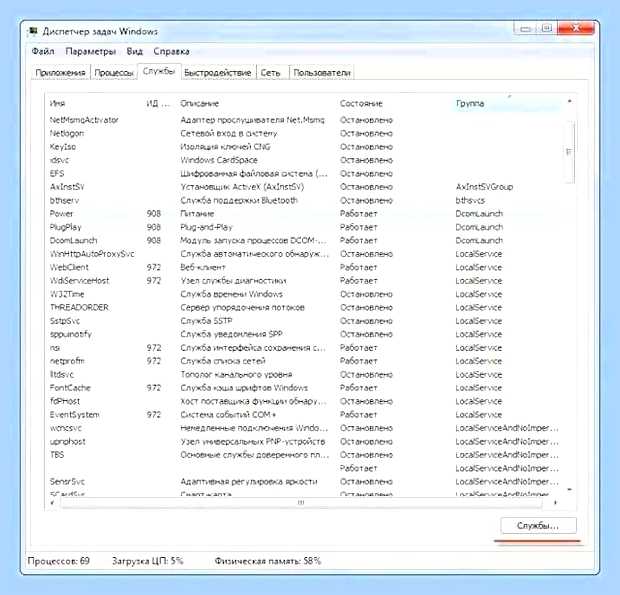Viewport: 620px width, 595px height.
Task: Click the Task Manager title bar icon
Action: click(x=33, y=31)
